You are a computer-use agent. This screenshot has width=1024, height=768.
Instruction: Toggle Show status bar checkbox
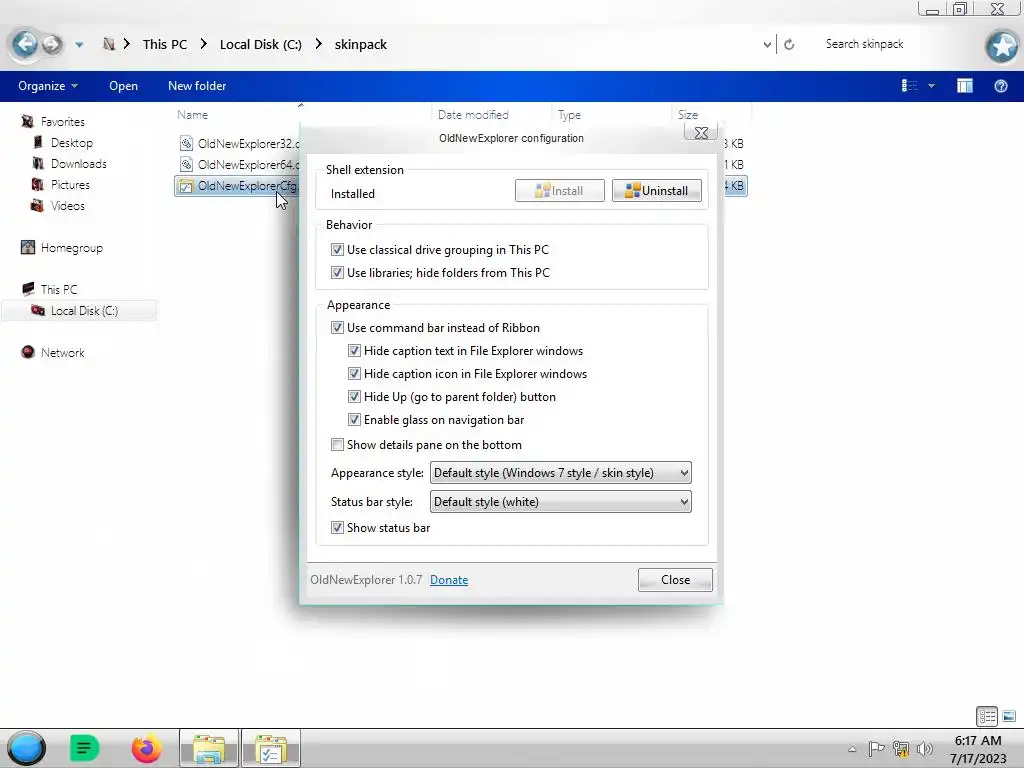[x=337, y=527]
